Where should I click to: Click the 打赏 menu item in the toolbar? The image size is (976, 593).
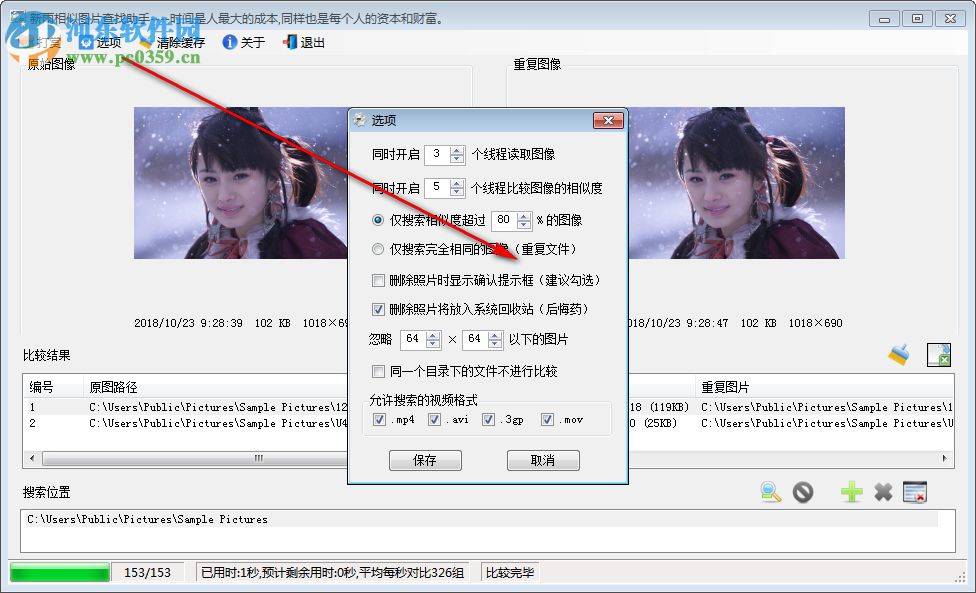point(35,42)
